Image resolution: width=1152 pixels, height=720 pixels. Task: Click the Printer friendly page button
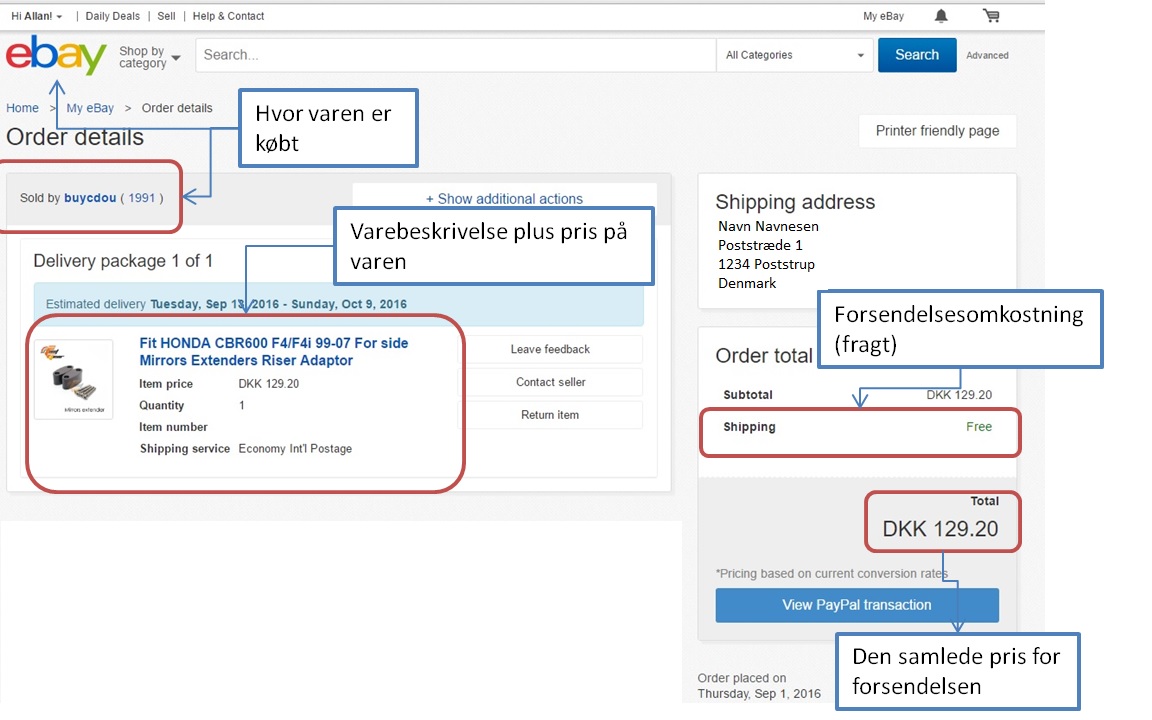tap(937, 131)
